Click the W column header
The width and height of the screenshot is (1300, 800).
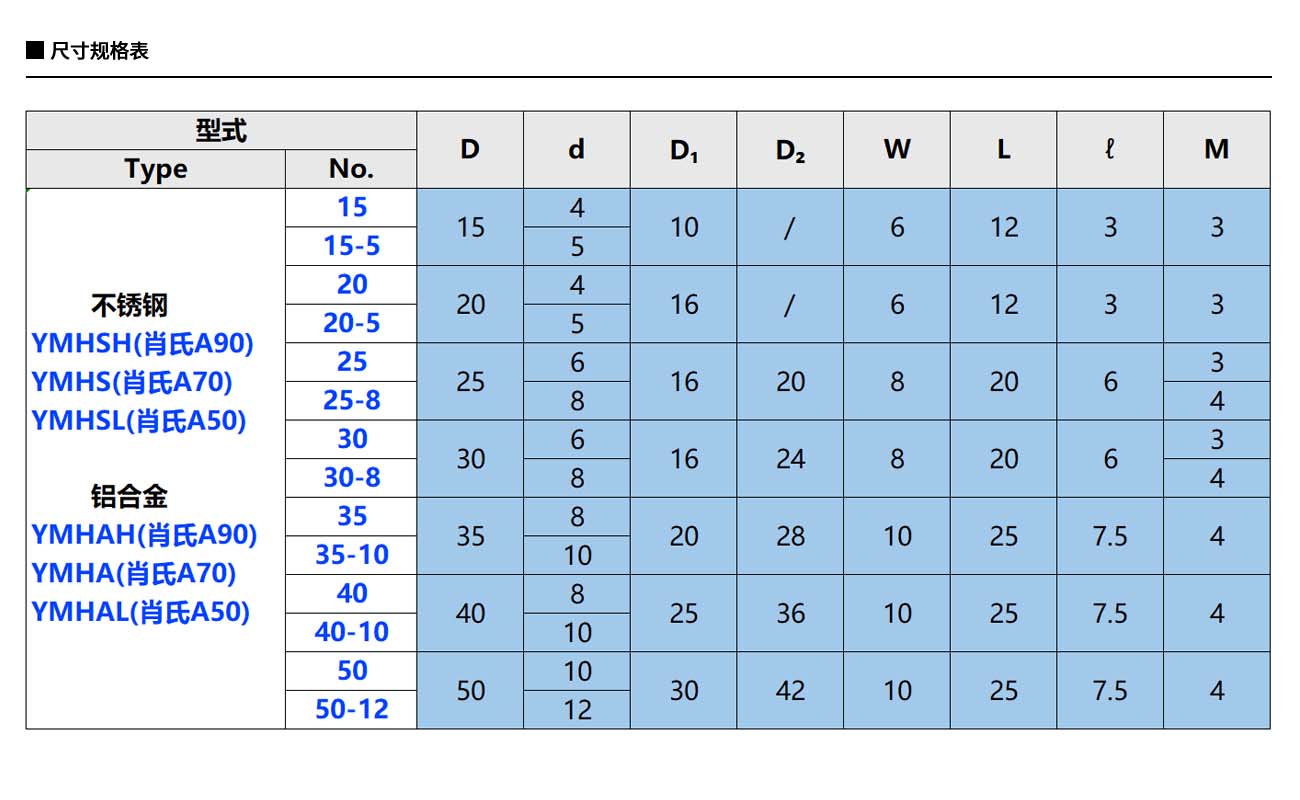(897, 150)
